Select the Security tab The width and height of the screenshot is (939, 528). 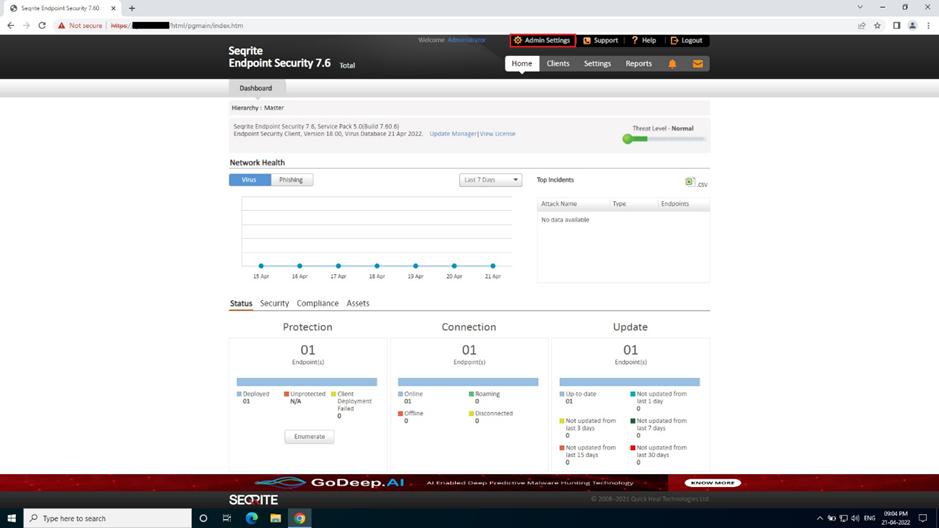[x=274, y=303]
